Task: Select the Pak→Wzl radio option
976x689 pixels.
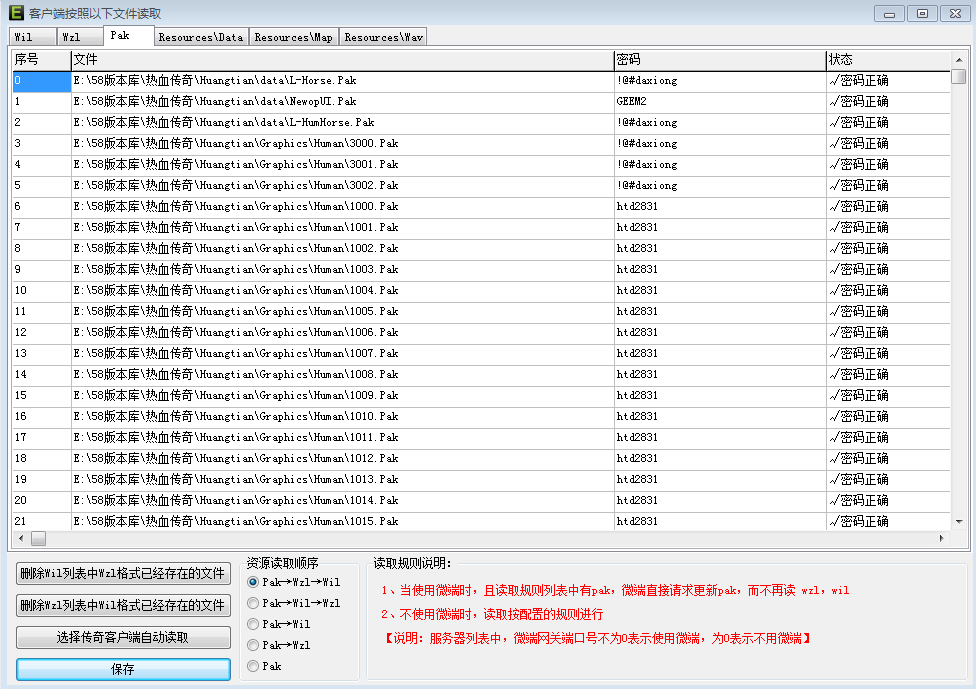Action: 253,645
